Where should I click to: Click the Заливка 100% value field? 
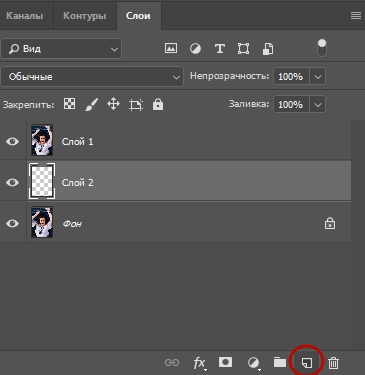point(291,105)
